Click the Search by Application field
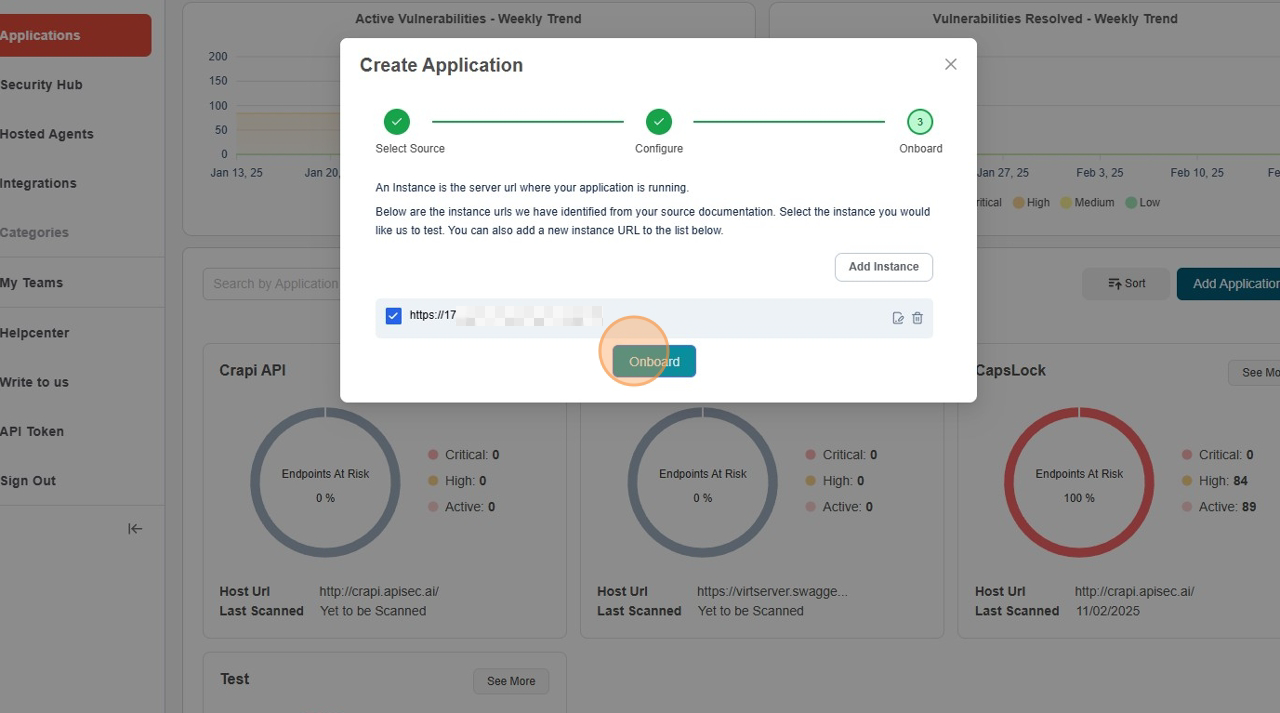This screenshot has height=713, width=1280. (x=272, y=284)
